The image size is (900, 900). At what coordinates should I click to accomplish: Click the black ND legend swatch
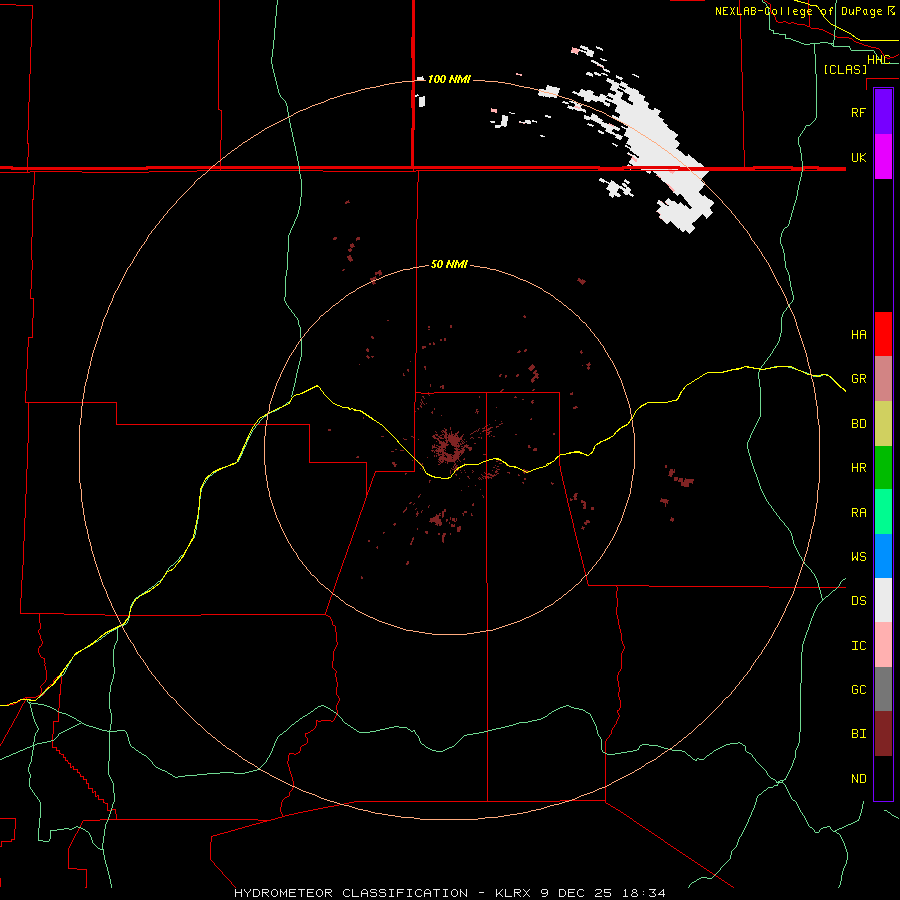pyautogui.click(x=883, y=778)
